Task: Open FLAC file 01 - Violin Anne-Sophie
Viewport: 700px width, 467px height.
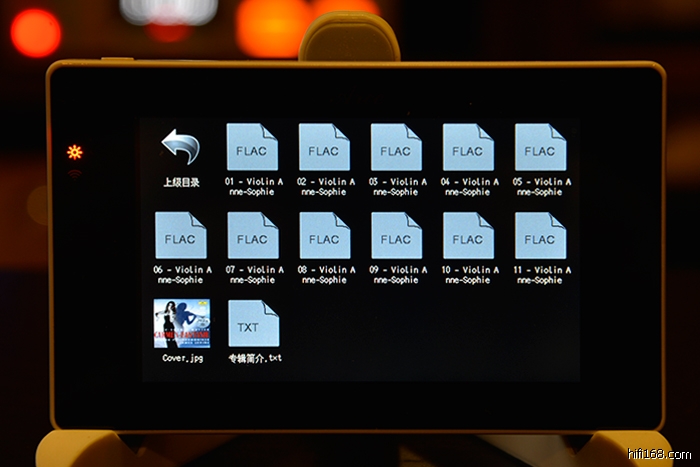Action: click(x=252, y=148)
